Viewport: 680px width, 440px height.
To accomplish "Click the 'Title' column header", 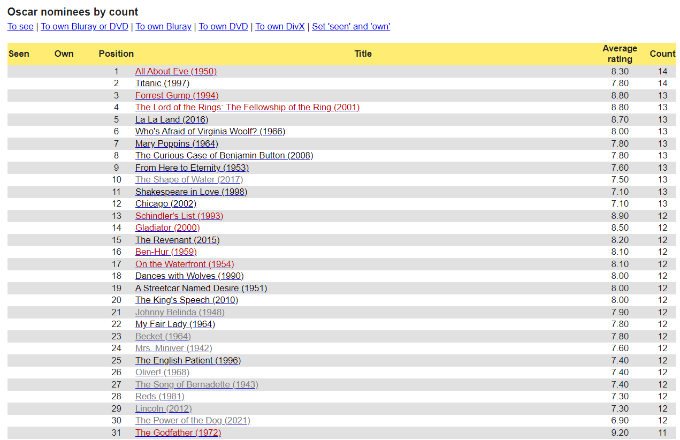I will (363, 53).
